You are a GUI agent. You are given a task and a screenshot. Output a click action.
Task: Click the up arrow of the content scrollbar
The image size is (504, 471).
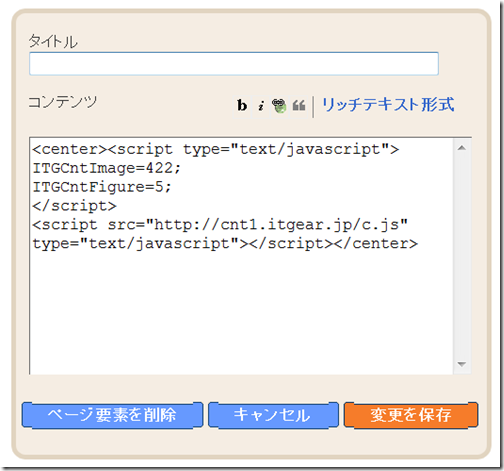(x=462, y=148)
